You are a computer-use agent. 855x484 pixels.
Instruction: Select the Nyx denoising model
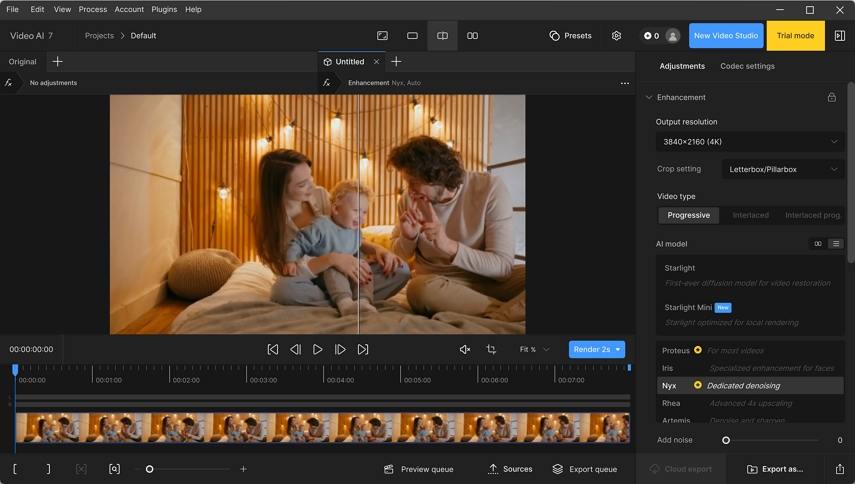[x=749, y=385]
